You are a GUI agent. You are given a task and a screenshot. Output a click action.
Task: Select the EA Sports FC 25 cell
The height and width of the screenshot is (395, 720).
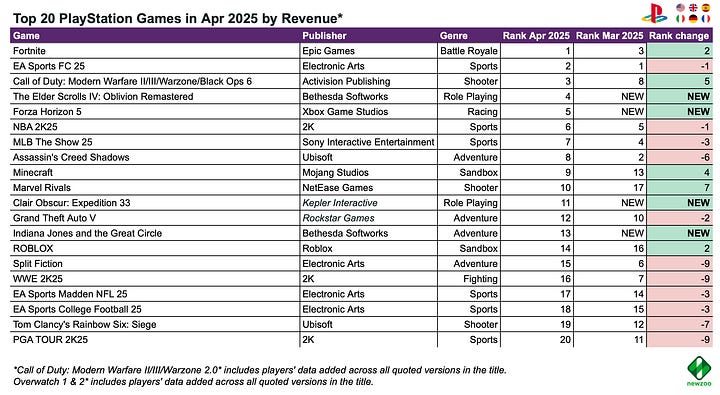155,66
